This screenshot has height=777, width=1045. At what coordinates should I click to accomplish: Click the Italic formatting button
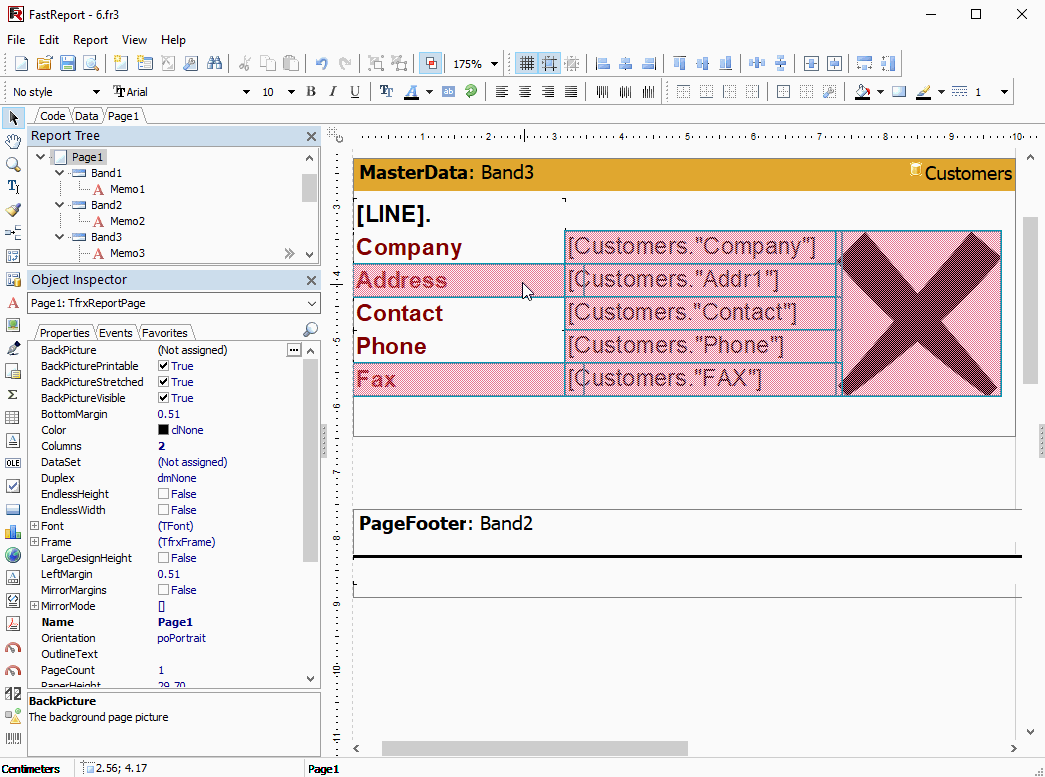coord(333,91)
